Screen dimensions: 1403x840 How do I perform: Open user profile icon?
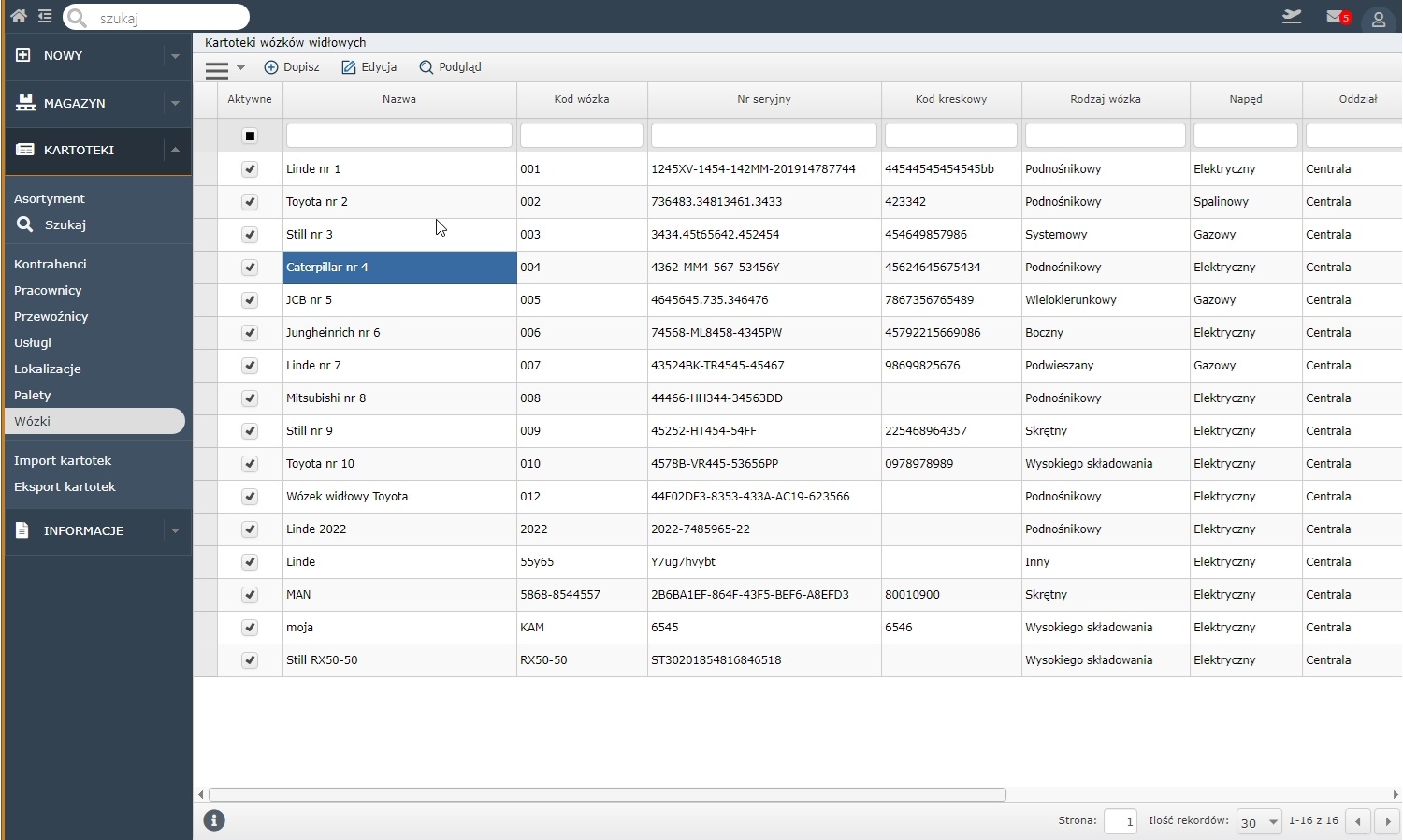pos(1379,19)
